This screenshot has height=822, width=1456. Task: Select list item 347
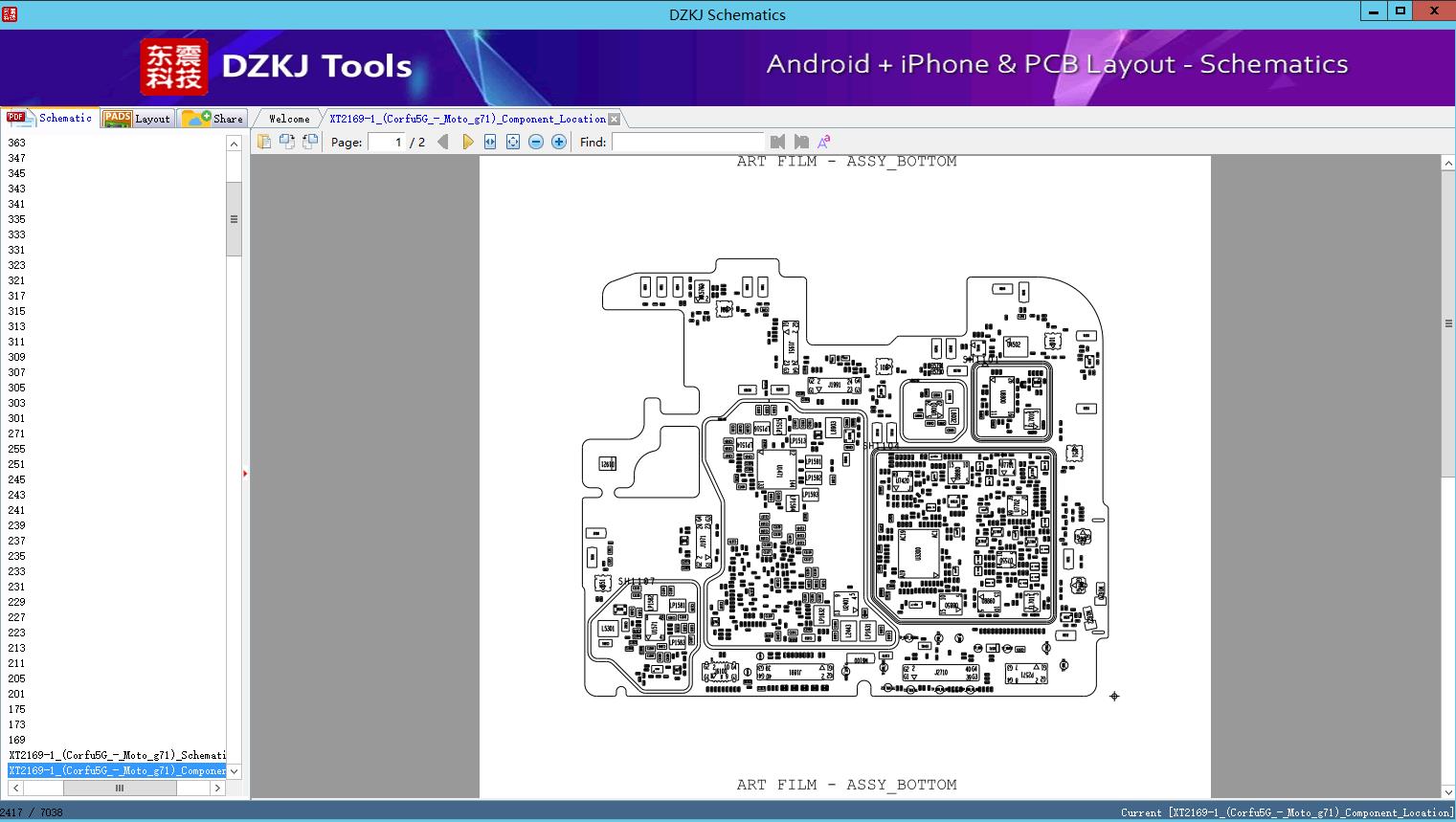[17, 158]
